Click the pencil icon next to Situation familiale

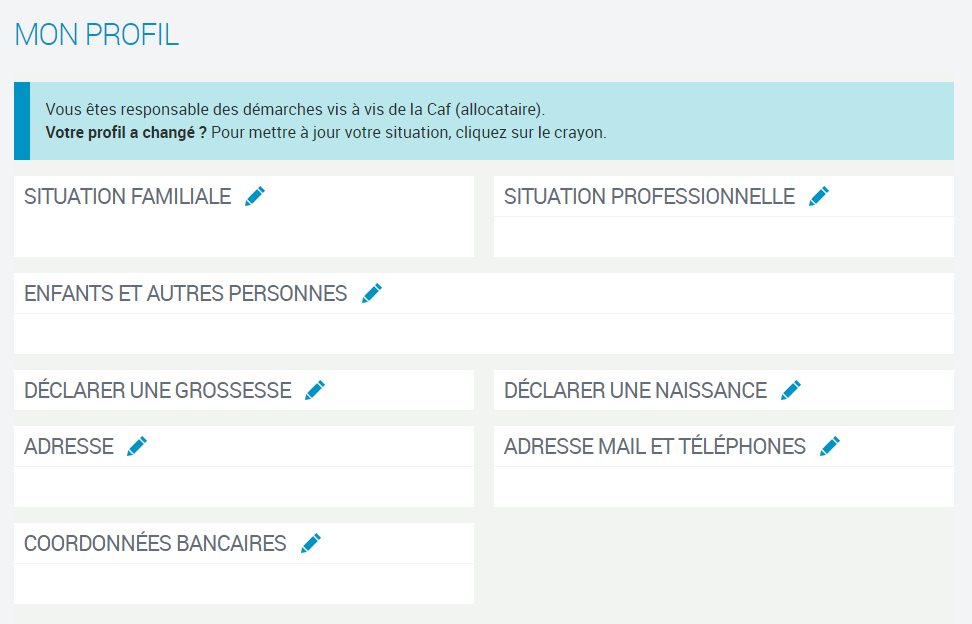[255, 196]
